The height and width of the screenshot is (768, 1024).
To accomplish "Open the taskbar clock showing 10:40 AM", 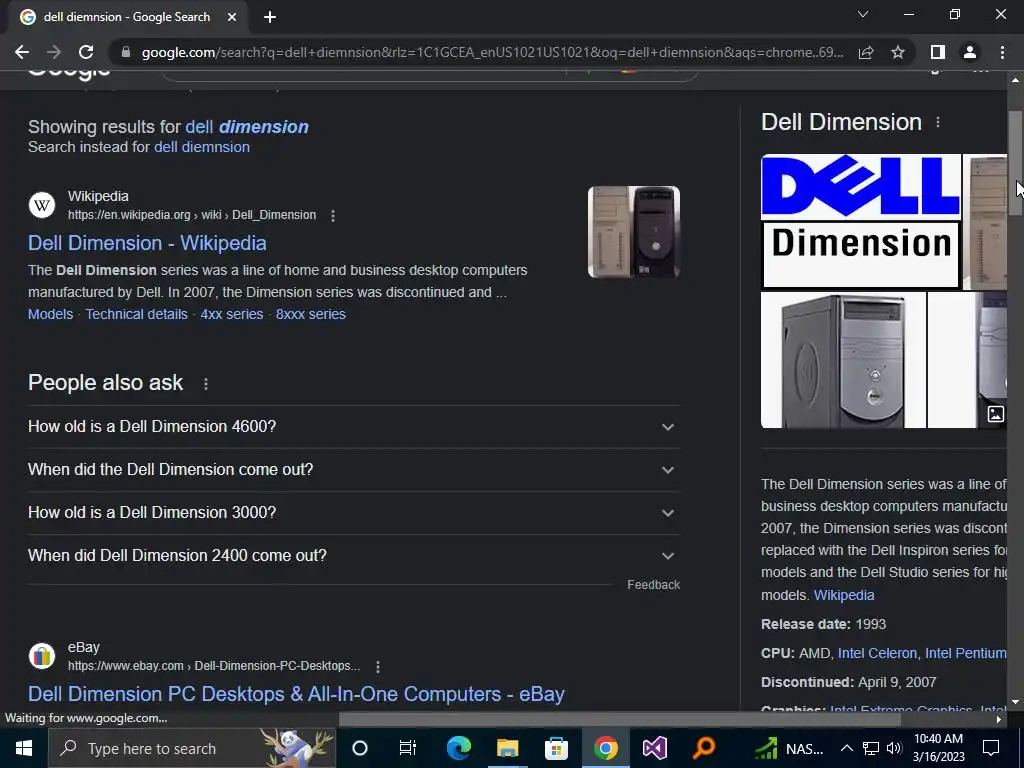I will pyautogui.click(x=938, y=748).
